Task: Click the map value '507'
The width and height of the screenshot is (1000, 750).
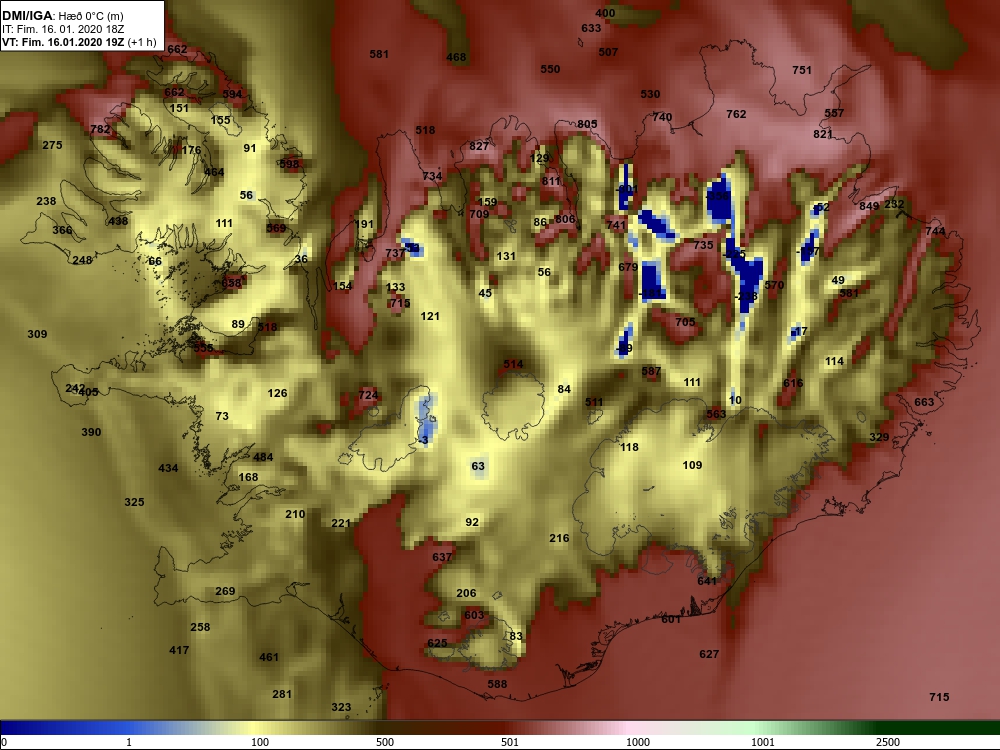Action: pos(608,52)
